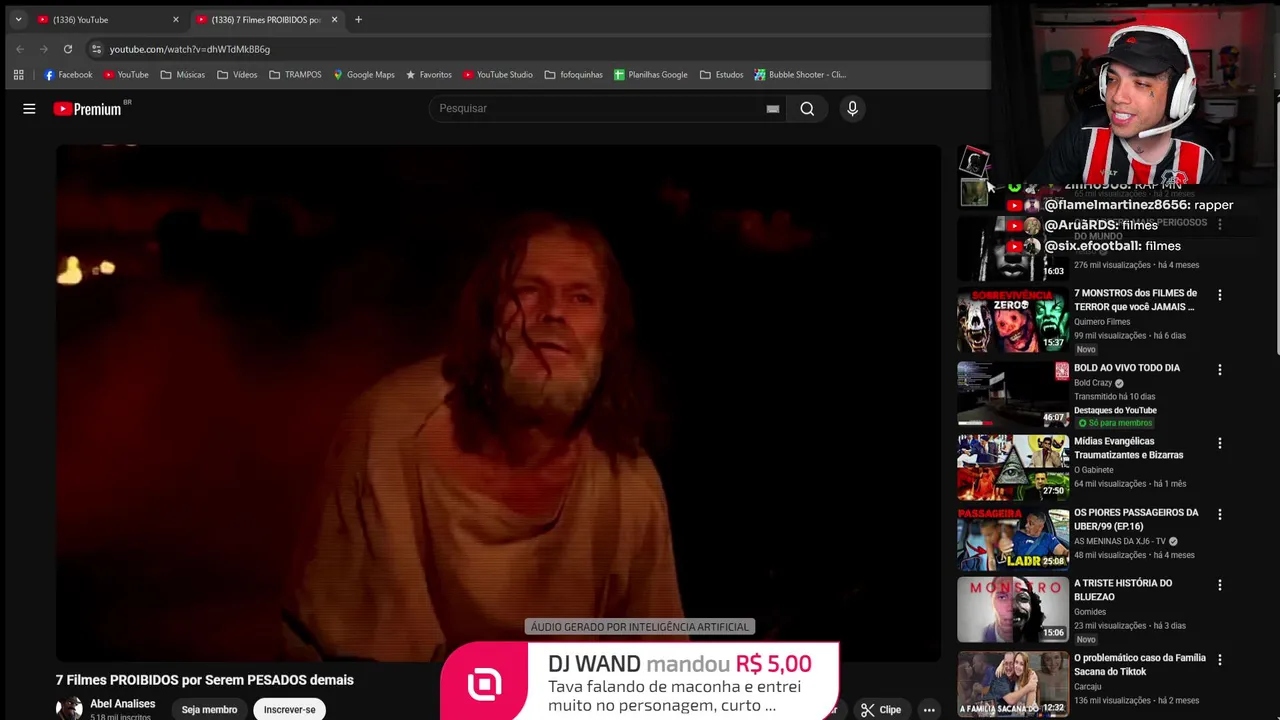
Task: Open Abel Analises channel avatar
Action: (69, 709)
